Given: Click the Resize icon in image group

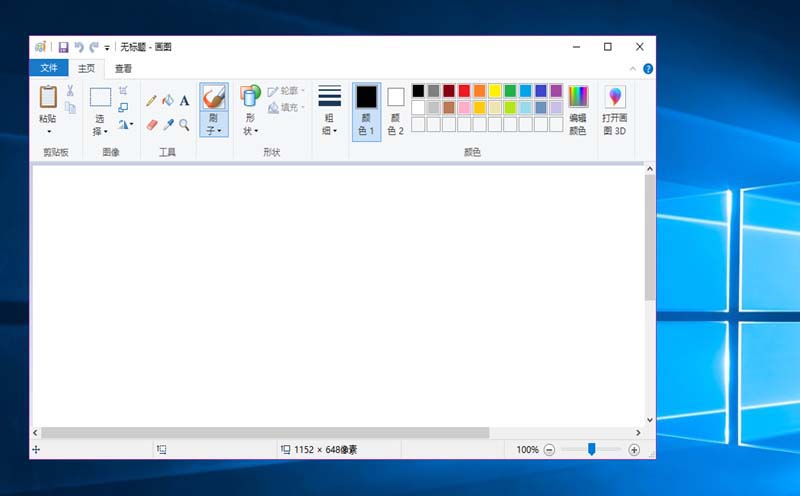Looking at the screenshot, I should coord(123,107).
